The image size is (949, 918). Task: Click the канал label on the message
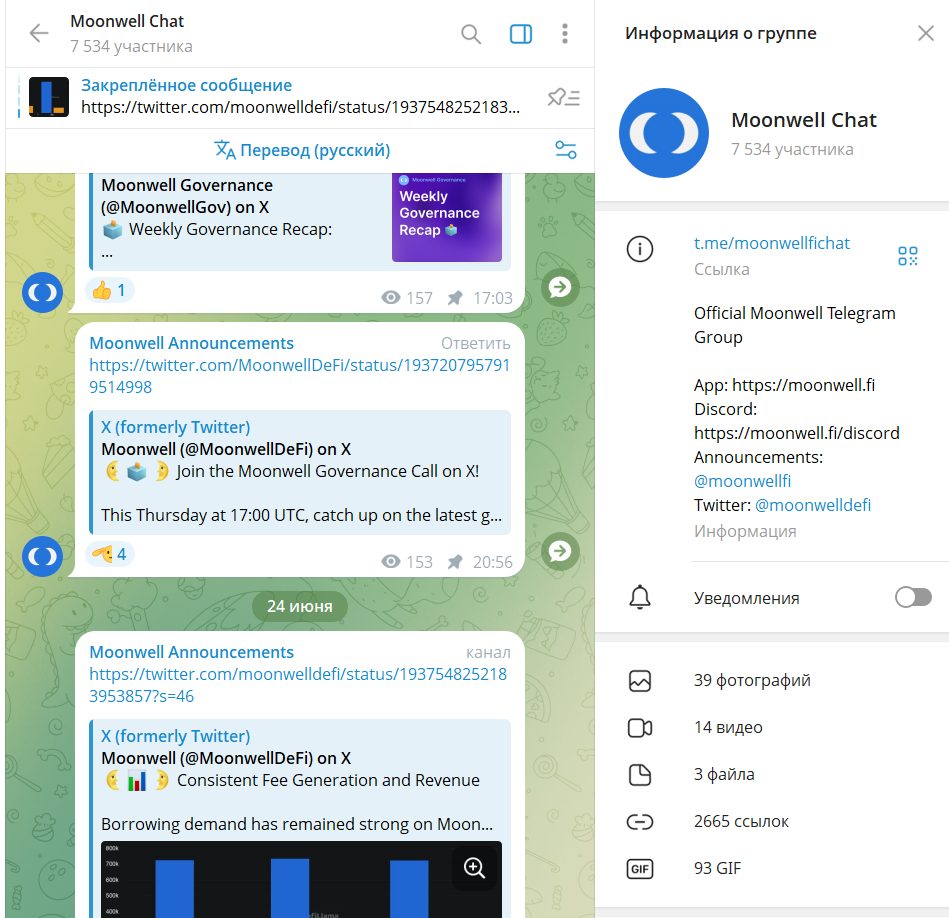(x=488, y=653)
